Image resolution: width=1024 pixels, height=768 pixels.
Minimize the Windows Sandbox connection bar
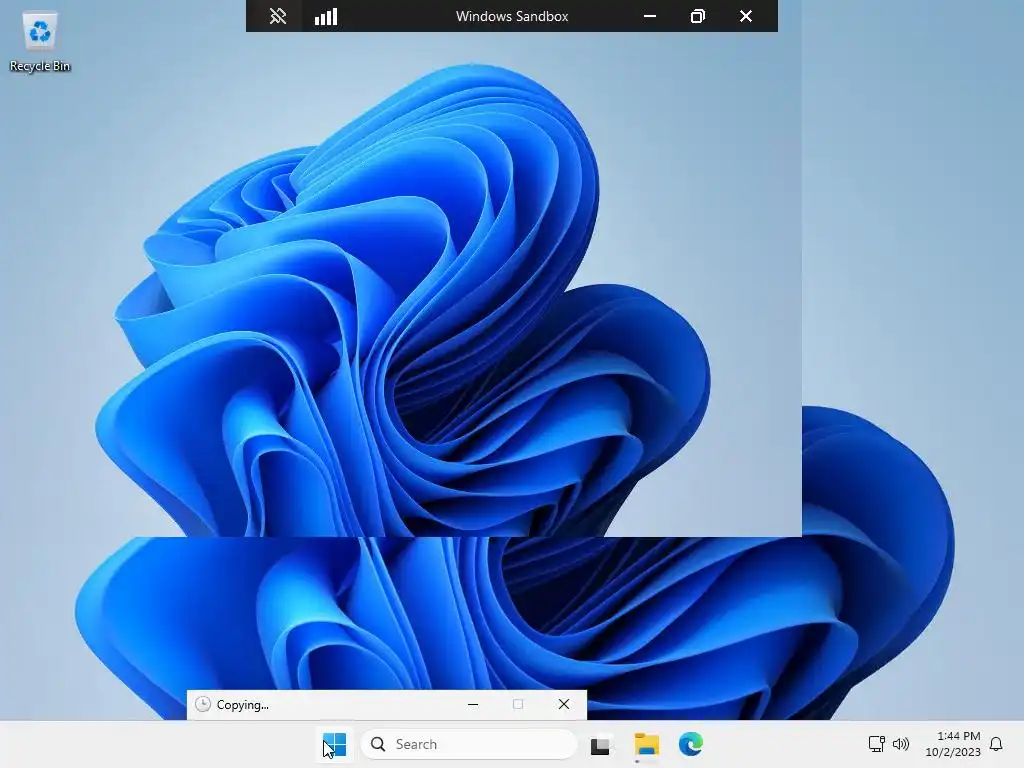(650, 16)
